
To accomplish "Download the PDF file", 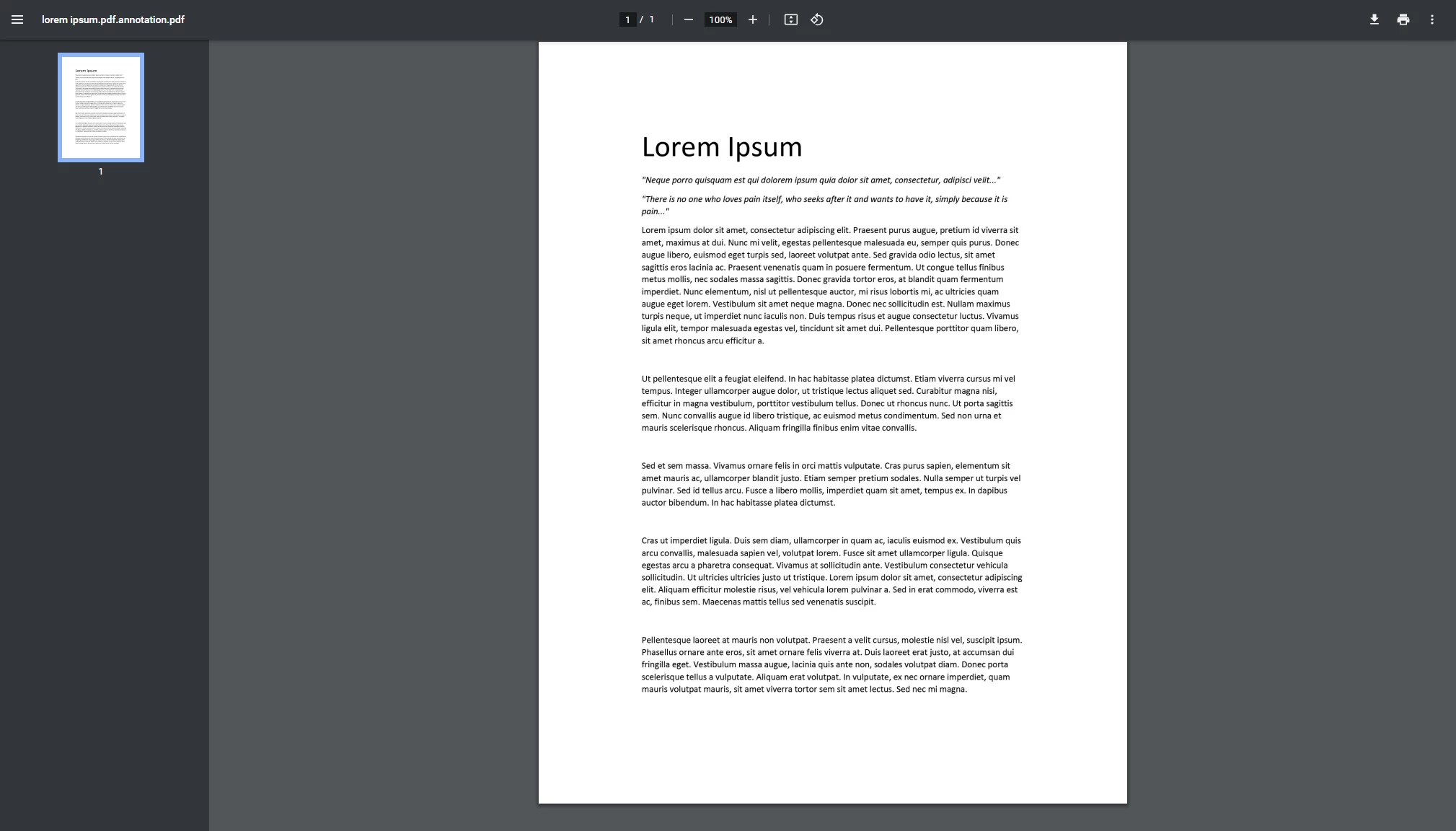I will point(1374,19).
